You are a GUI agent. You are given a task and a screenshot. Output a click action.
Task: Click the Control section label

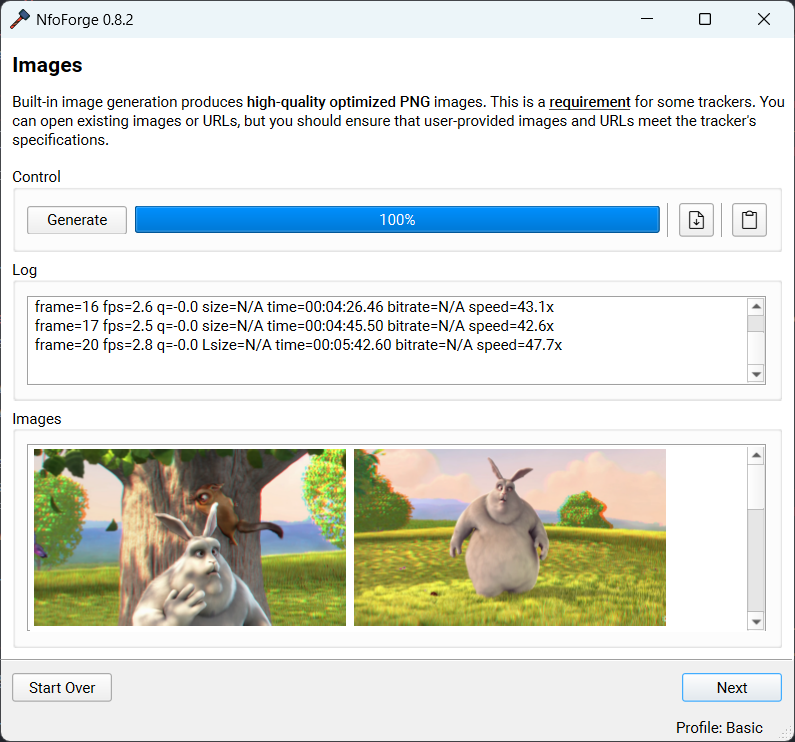click(x=37, y=176)
